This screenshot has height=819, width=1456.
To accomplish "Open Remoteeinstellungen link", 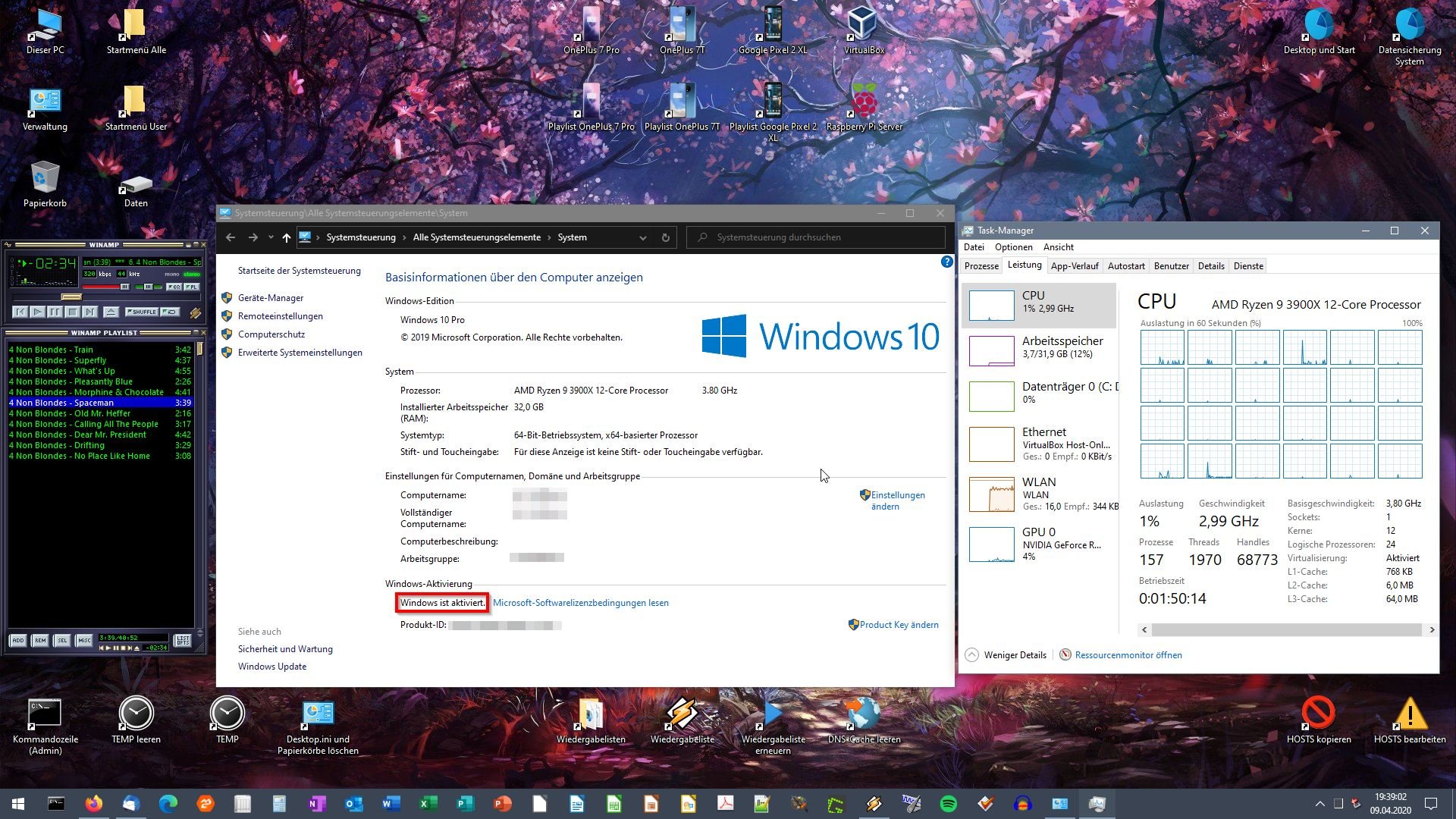I will [x=281, y=316].
